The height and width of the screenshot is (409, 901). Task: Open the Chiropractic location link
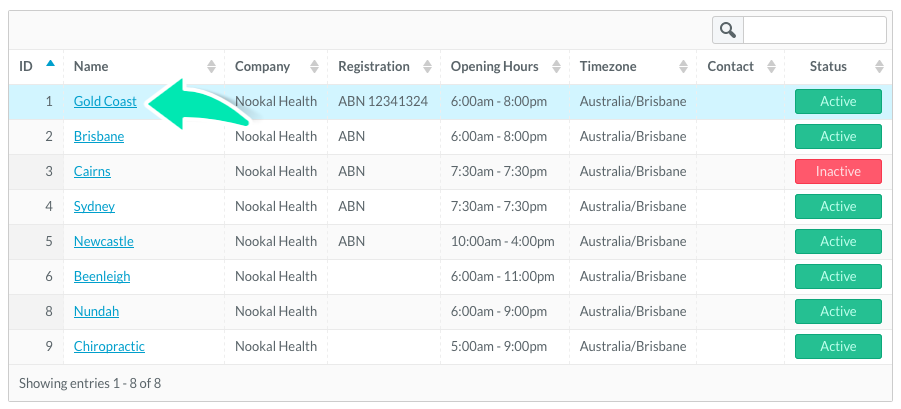click(109, 347)
